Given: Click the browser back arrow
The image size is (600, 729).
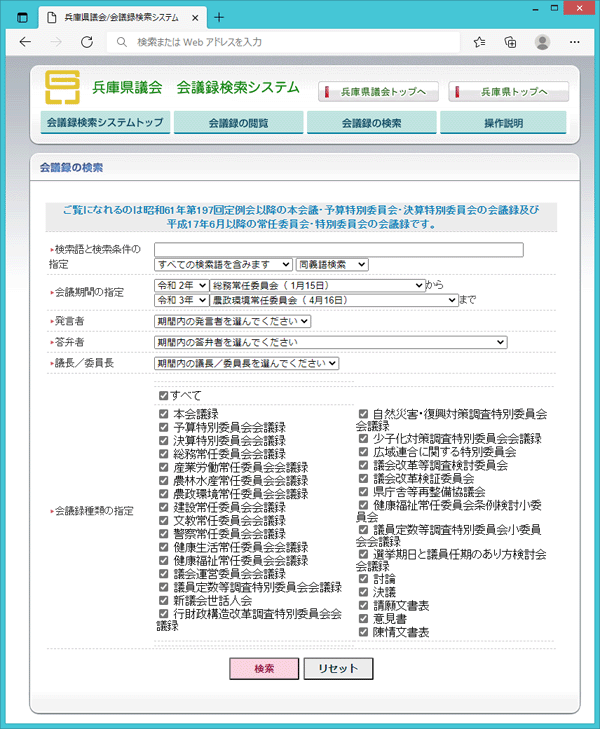Looking at the screenshot, I should [x=25, y=42].
